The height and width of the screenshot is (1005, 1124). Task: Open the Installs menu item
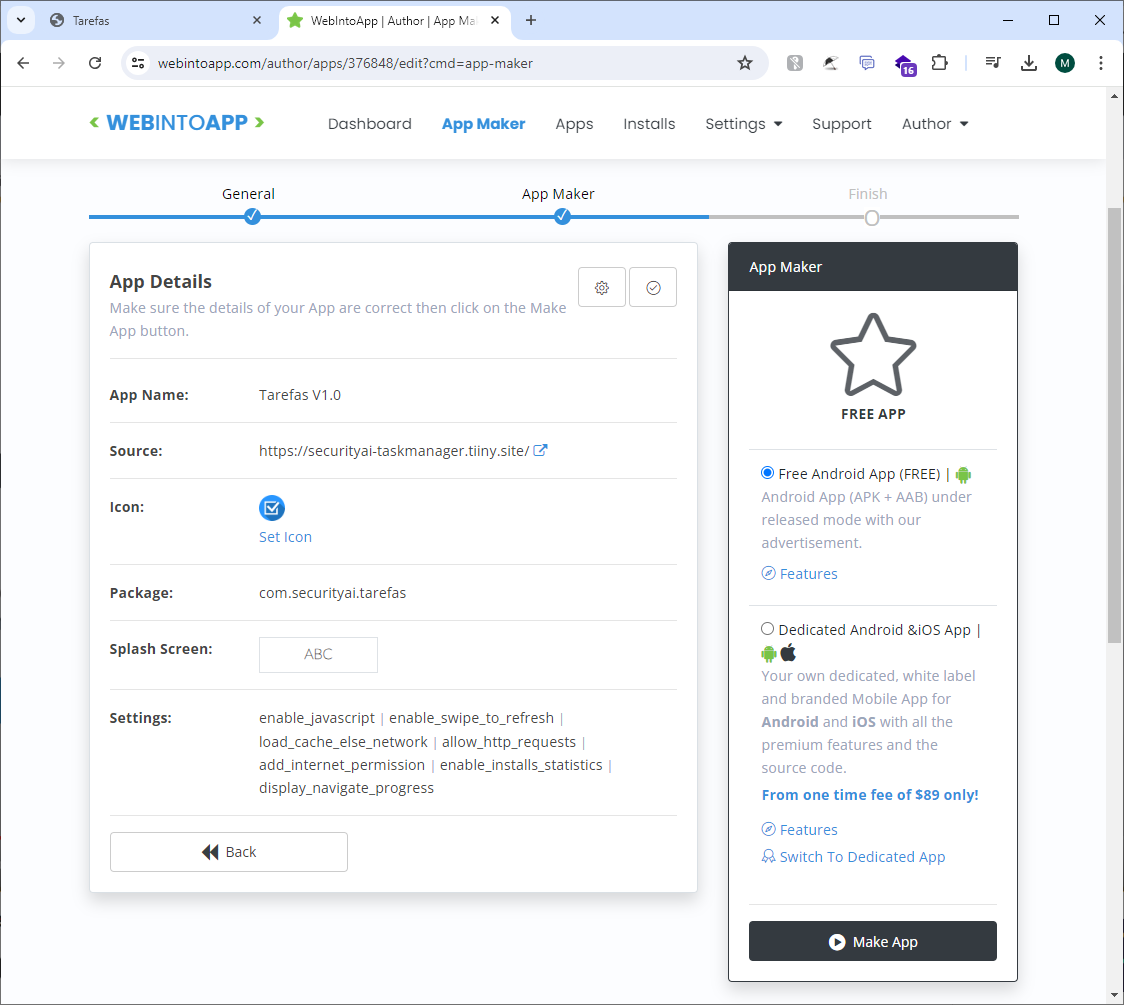point(649,124)
